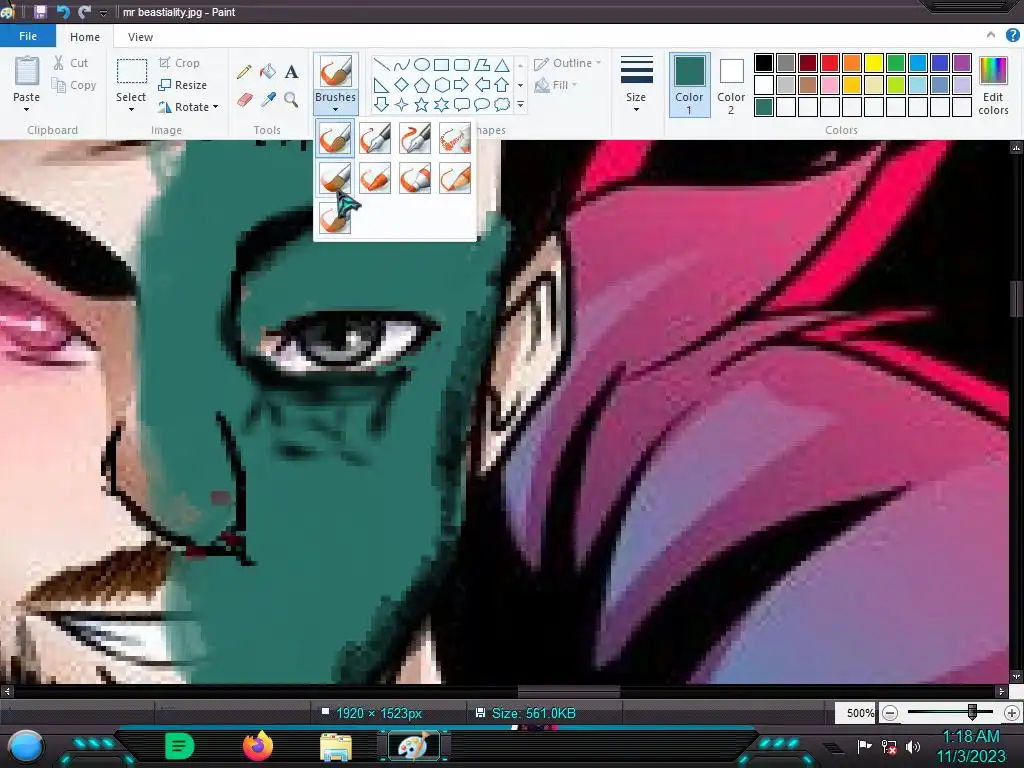Save via quick access floppy icon
This screenshot has width=1024, height=768.
[x=40, y=12]
